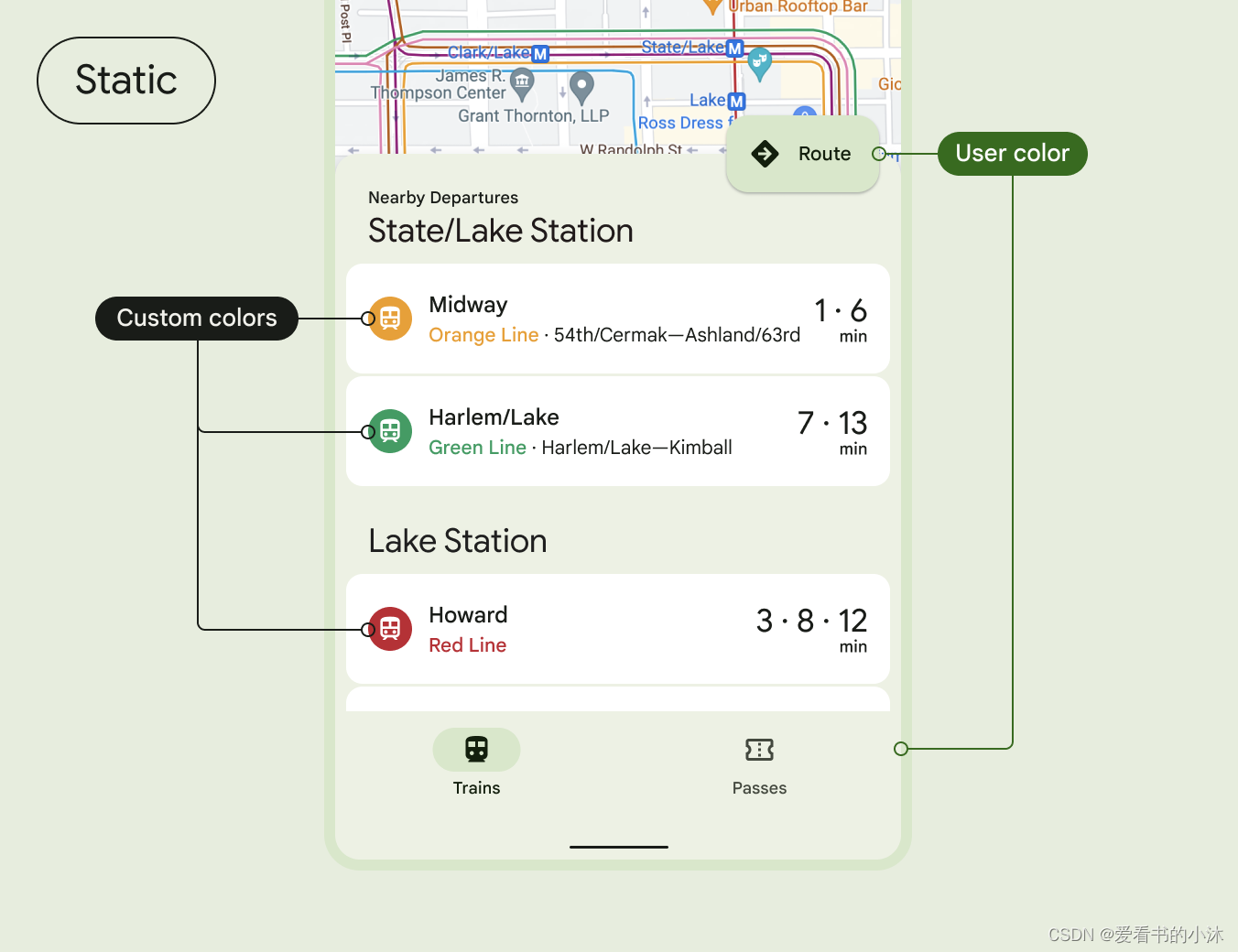
Task: Select the orange train icon for Midway
Action: tap(390, 319)
